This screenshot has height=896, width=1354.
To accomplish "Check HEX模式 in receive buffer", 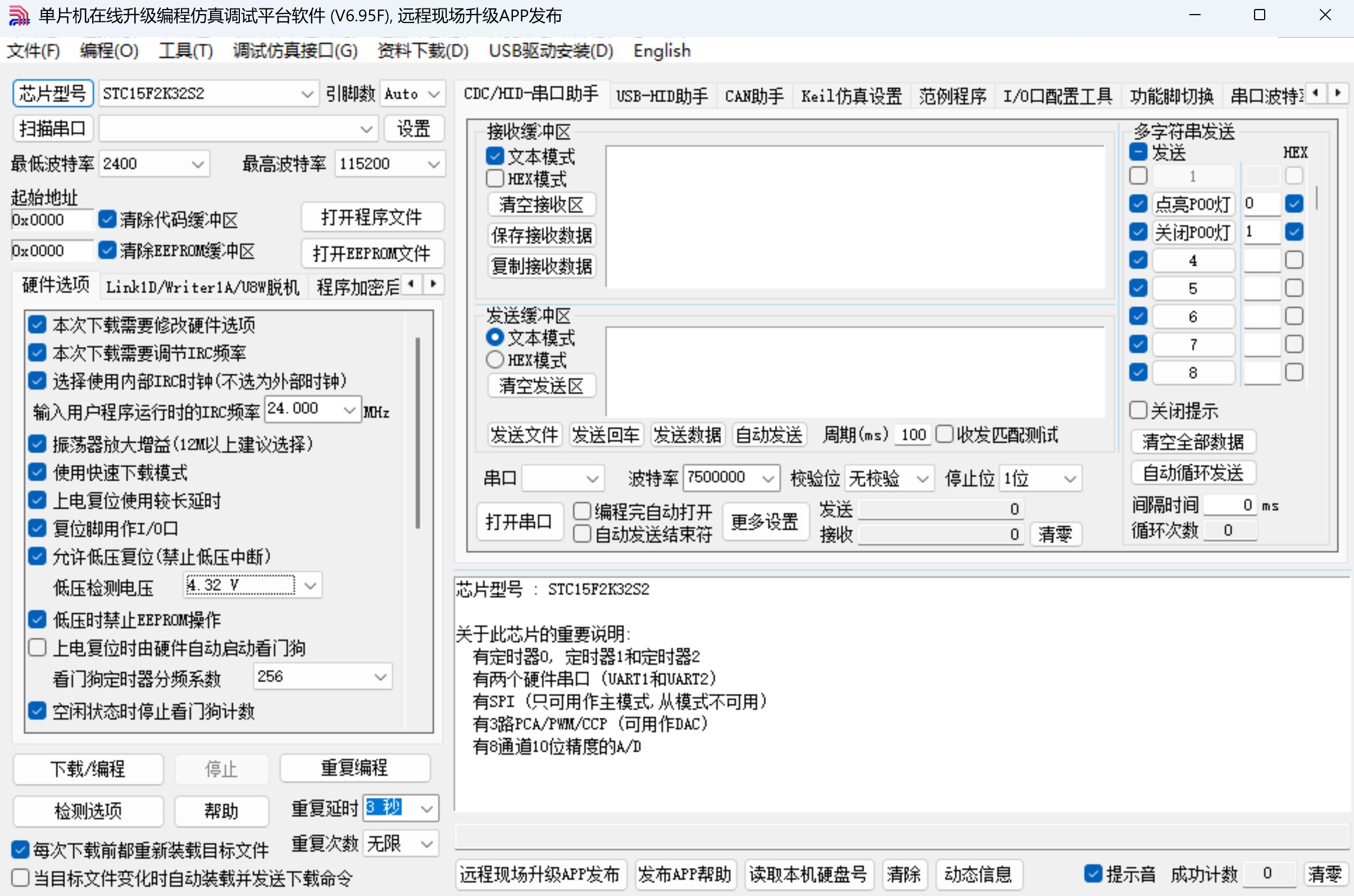I will pyautogui.click(x=495, y=178).
